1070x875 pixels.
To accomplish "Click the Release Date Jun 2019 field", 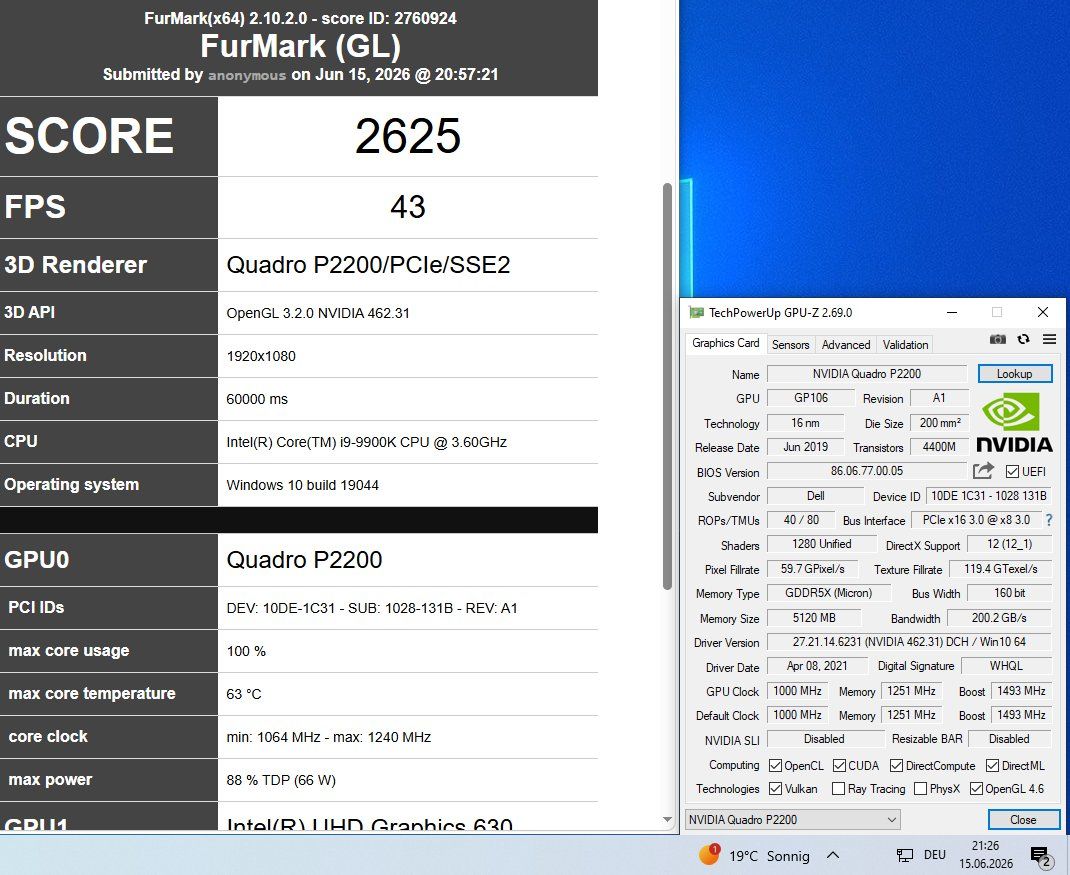I will 805,447.
